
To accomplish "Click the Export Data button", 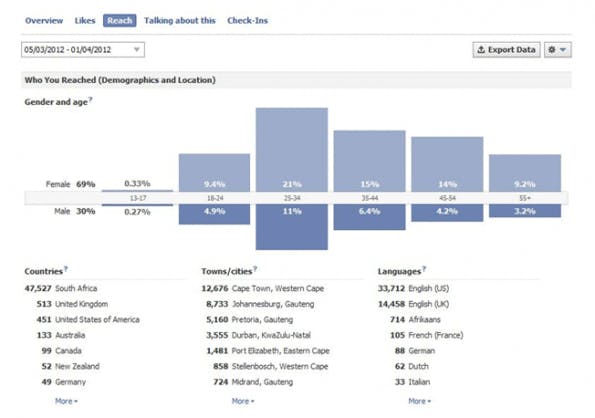I will (x=507, y=50).
